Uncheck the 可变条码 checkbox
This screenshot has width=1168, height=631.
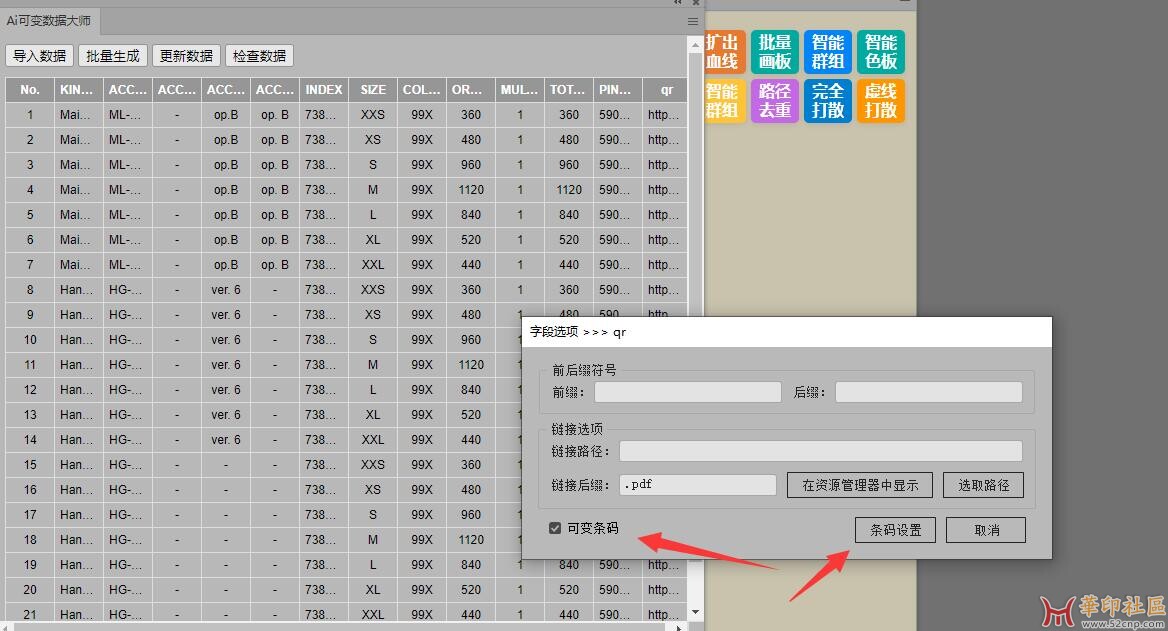pyautogui.click(x=555, y=528)
